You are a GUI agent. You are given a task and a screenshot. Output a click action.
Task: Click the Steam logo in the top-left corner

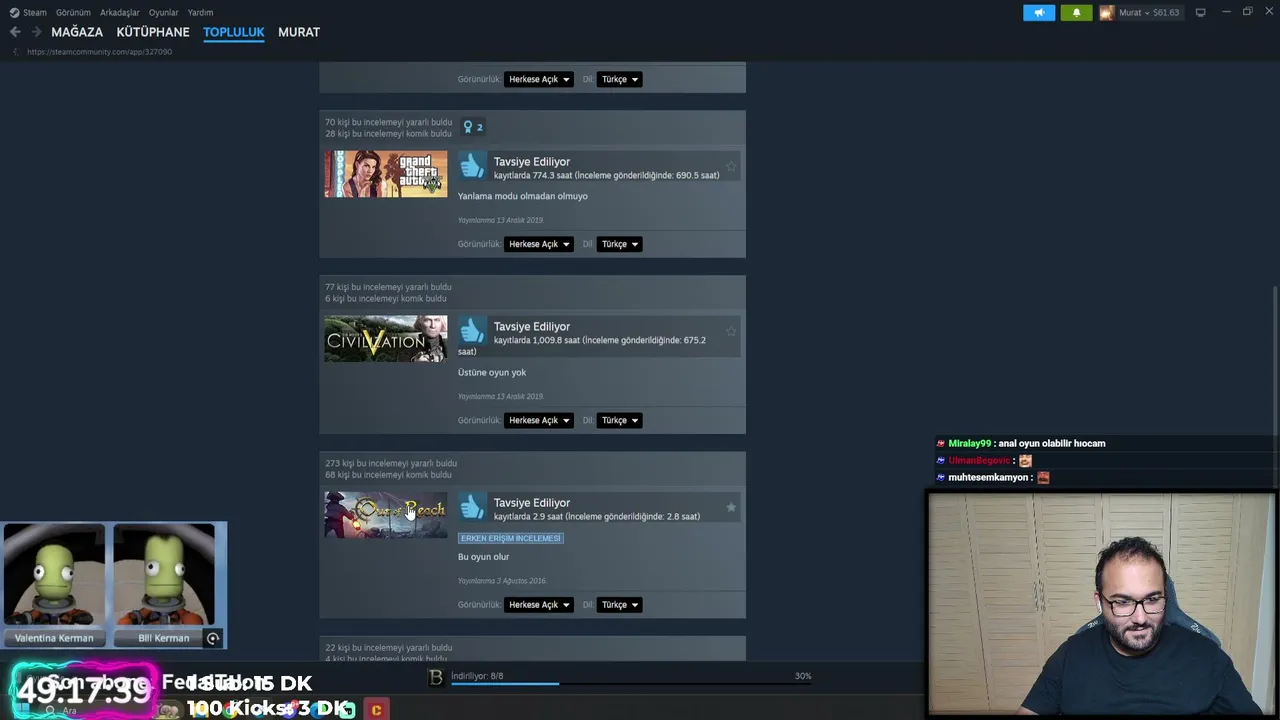point(14,12)
